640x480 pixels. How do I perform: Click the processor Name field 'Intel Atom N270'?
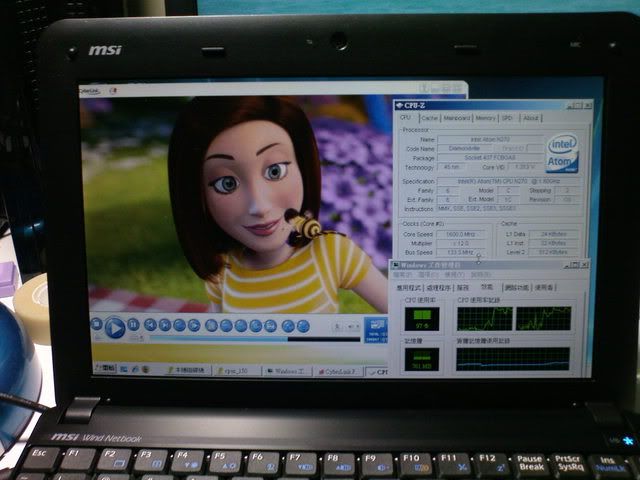(x=490, y=140)
